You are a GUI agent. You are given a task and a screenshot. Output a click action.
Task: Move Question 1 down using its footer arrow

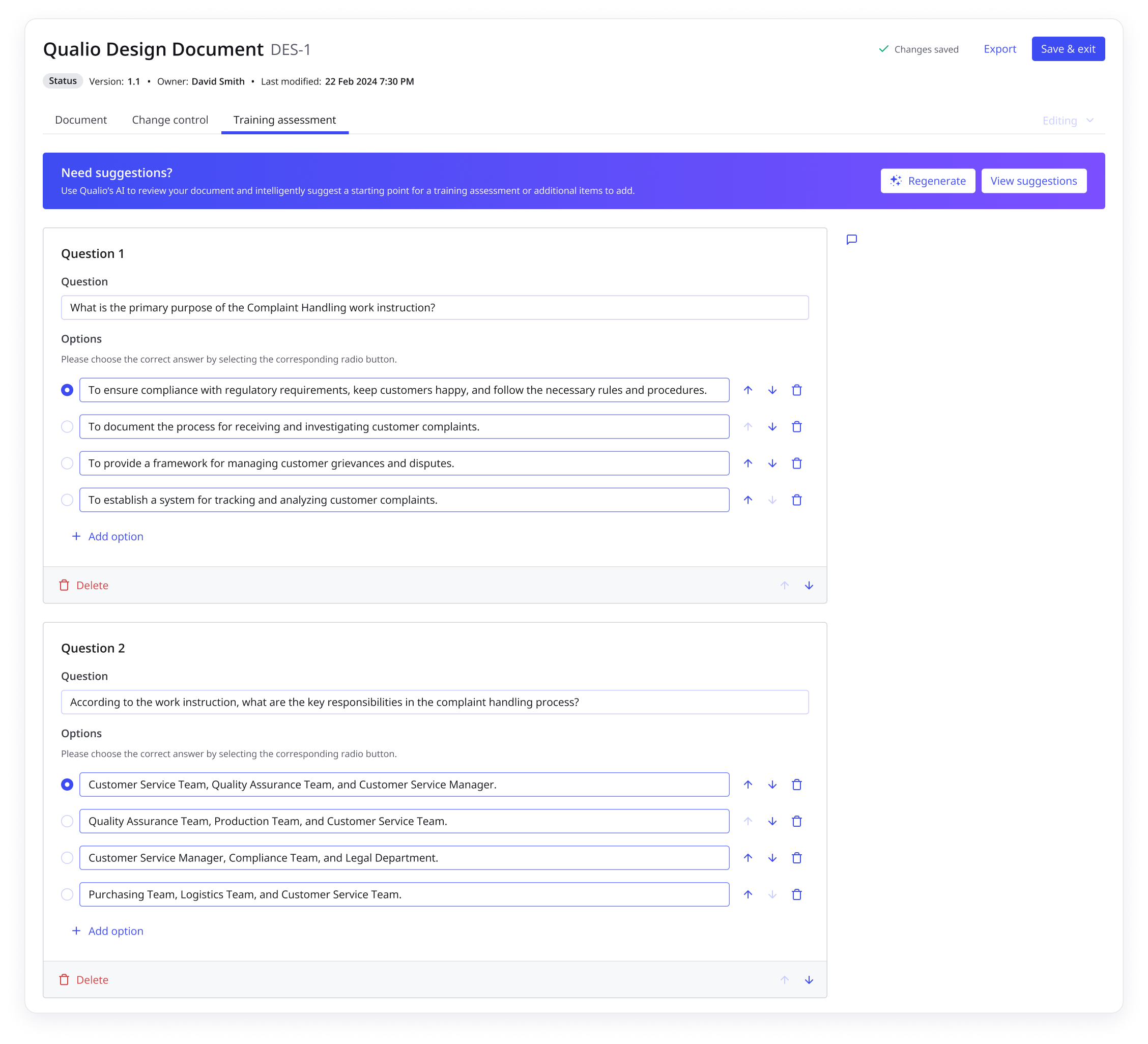coord(809,585)
